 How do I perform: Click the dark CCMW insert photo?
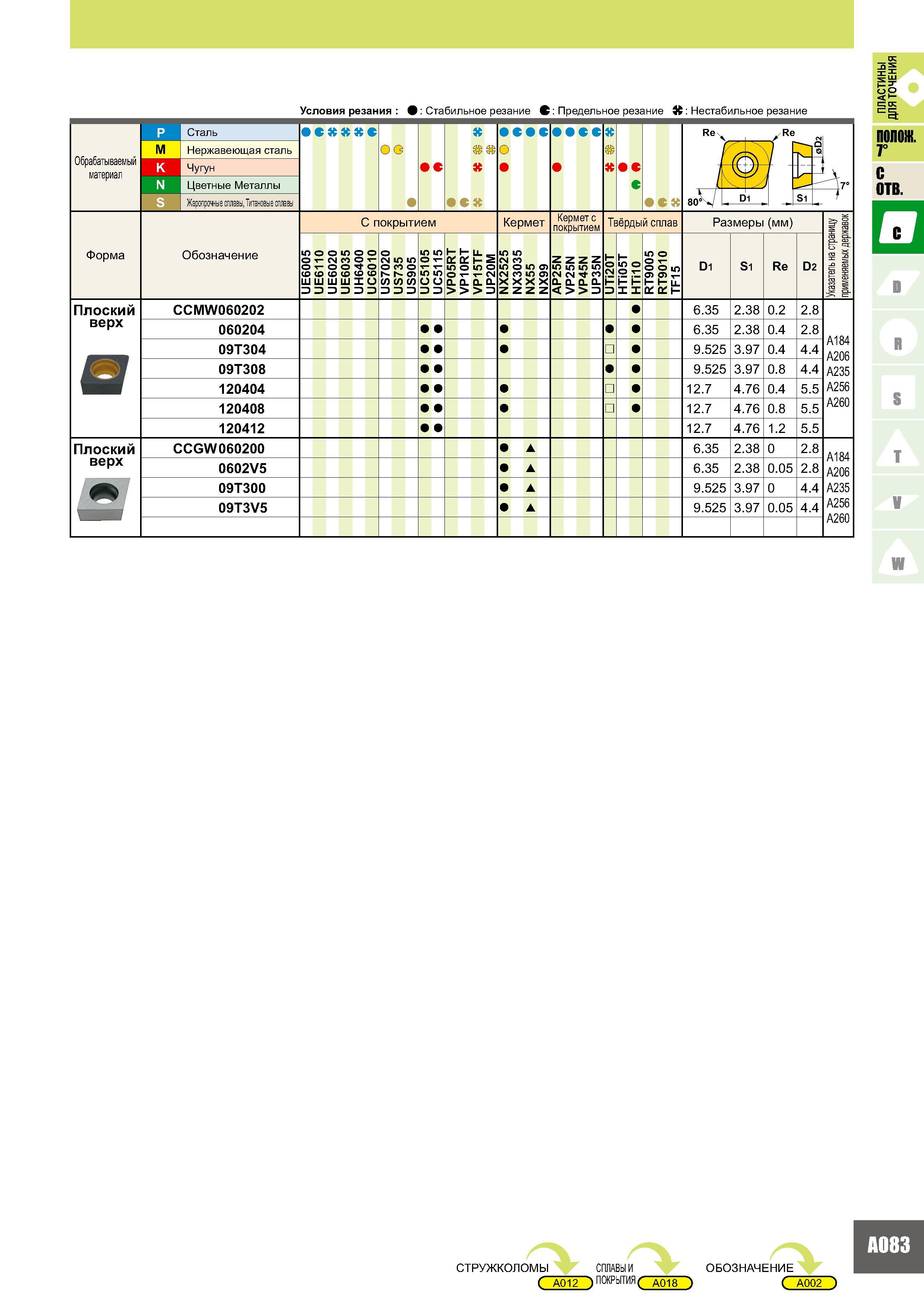click(x=105, y=374)
